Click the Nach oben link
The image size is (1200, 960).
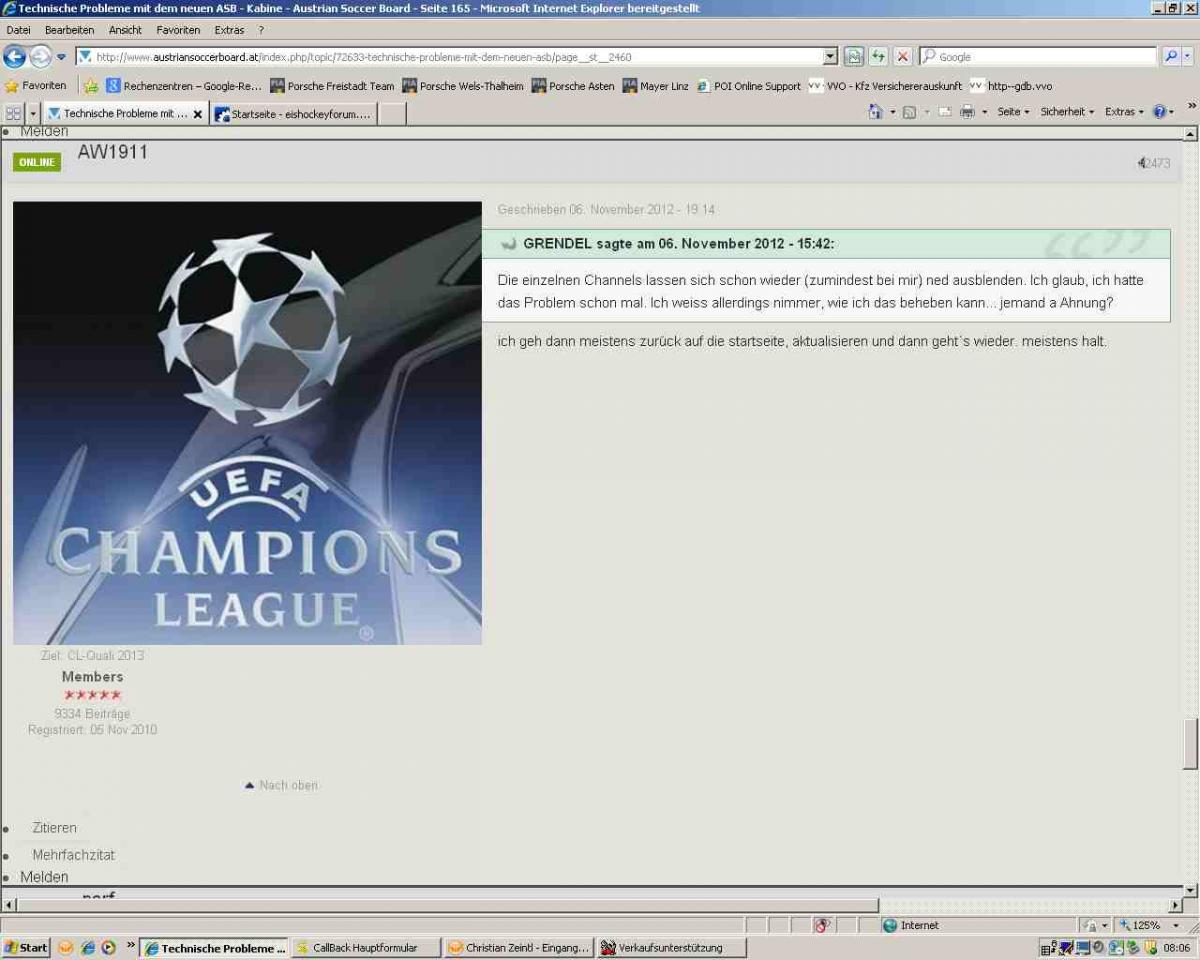pos(281,785)
